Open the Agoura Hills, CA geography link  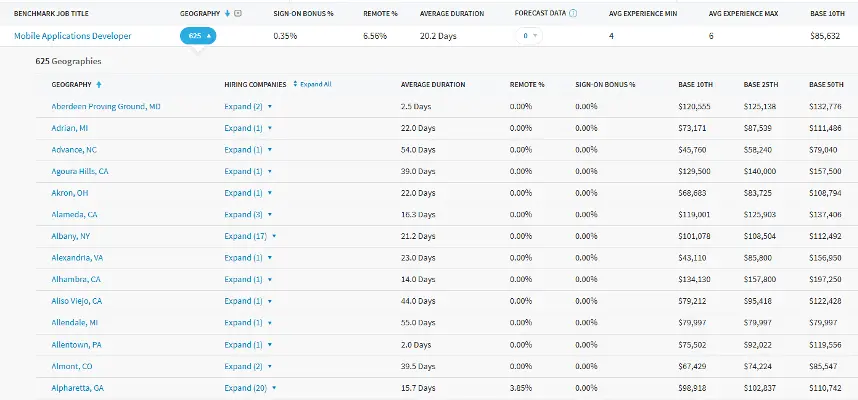(x=80, y=171)
